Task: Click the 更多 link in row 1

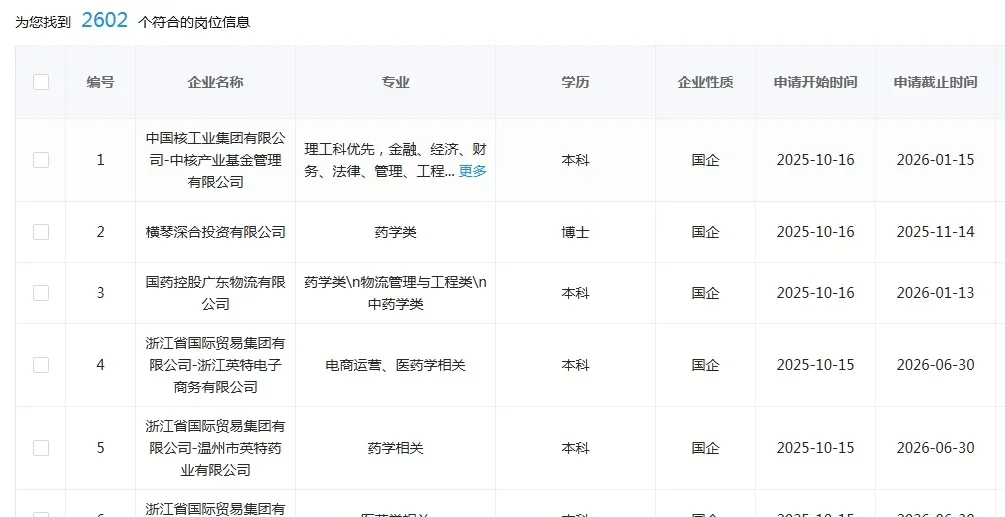Action: (472, 171)
